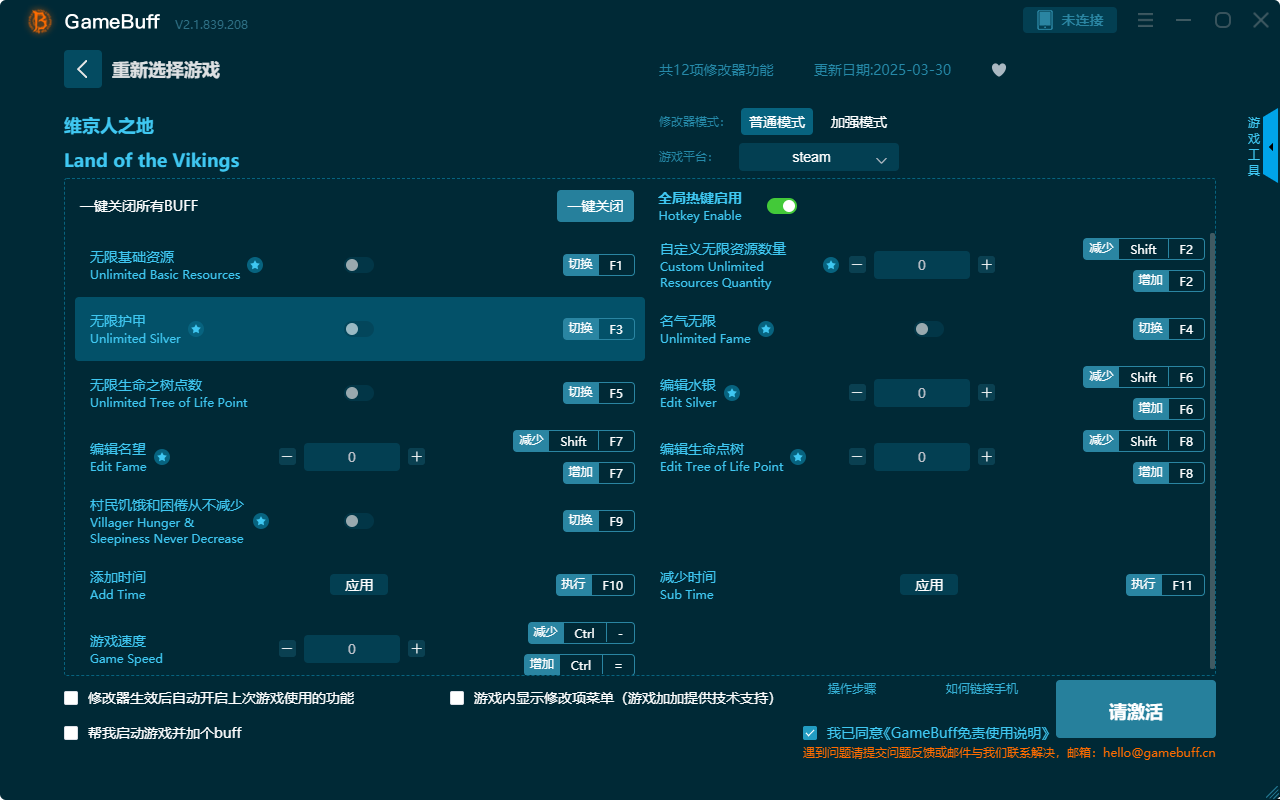The width and height of the screenshot is (1280, 800).
Task: Click F10 execute hotkey for Add Time
Action: (596, 585)
